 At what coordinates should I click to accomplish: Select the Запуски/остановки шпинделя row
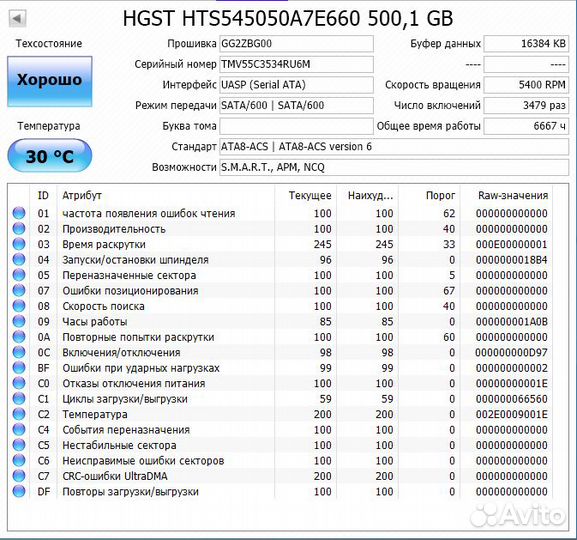[x=280, y=260]
